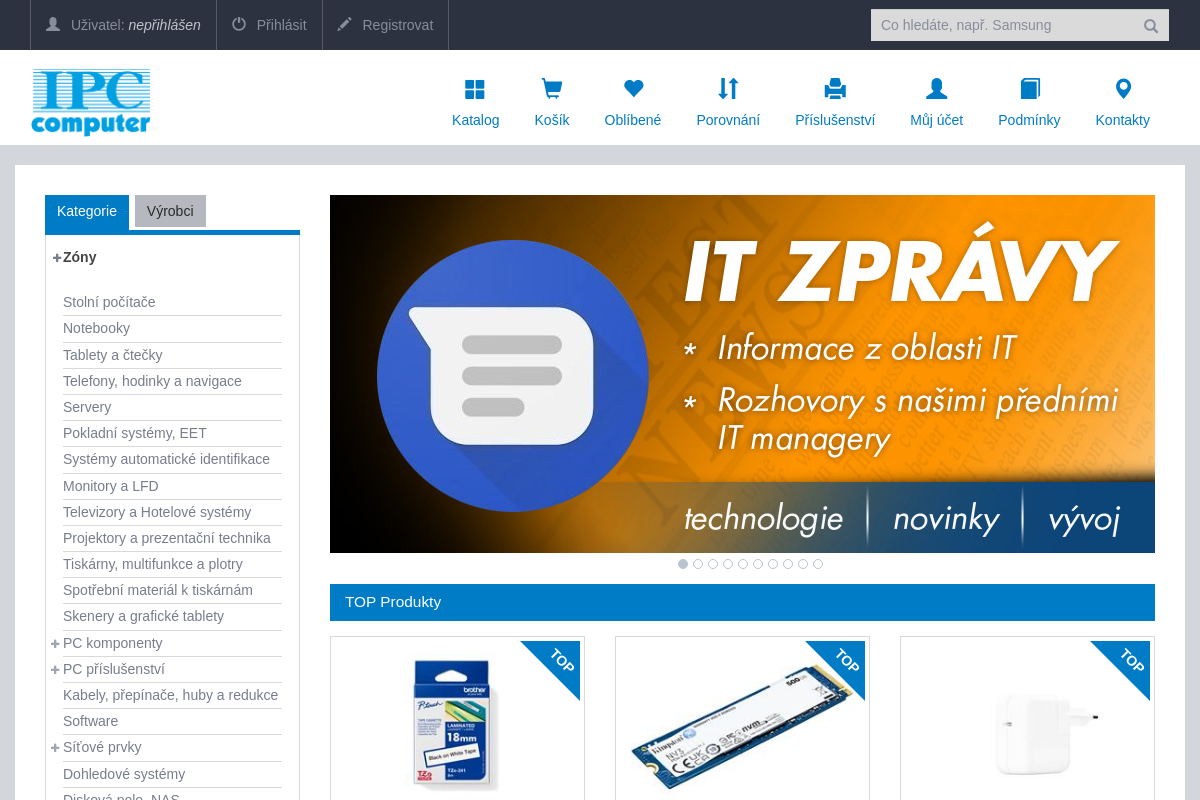Select the third banner slide dot

coord(713,564)
